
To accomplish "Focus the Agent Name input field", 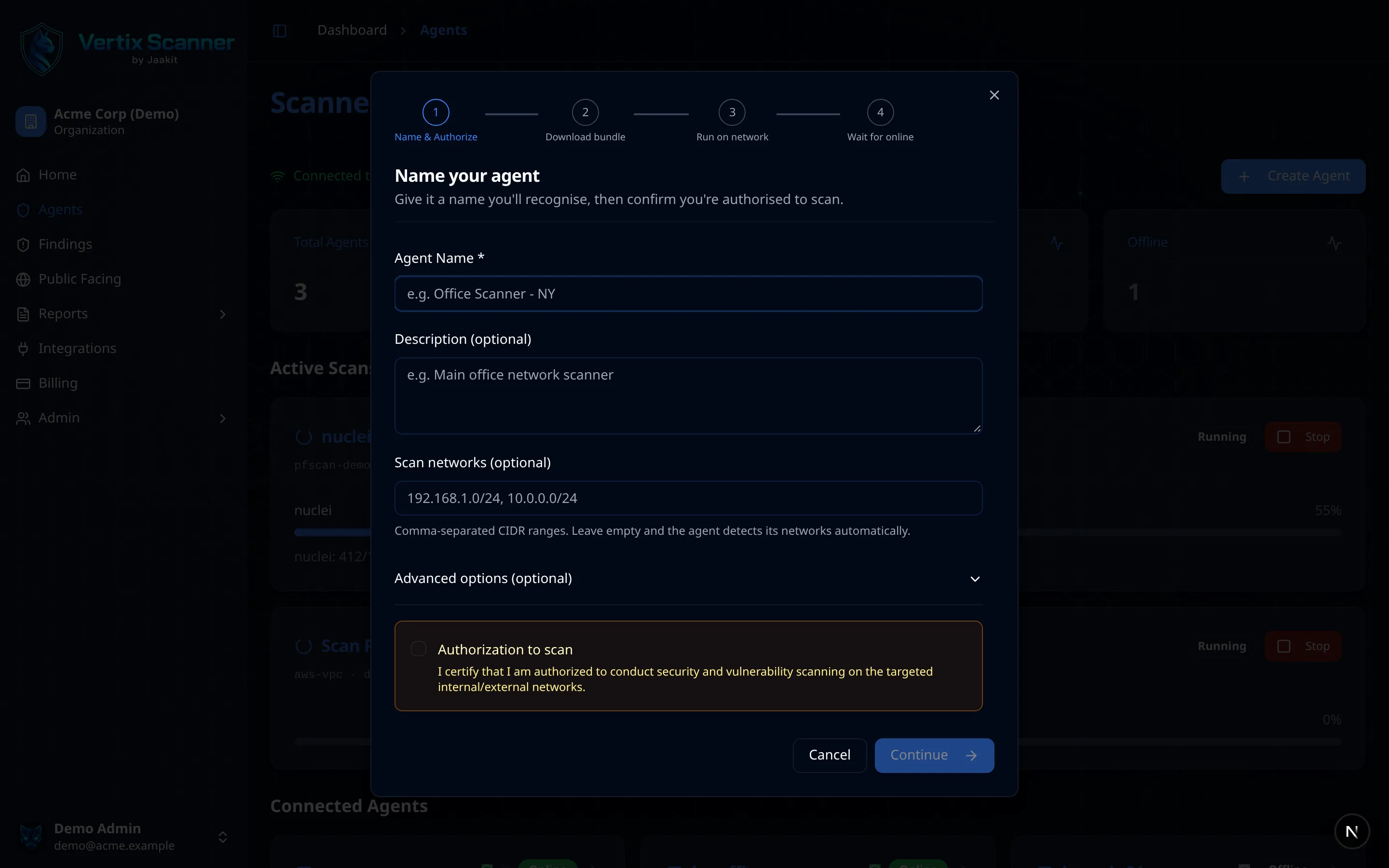I will (688, 294).
